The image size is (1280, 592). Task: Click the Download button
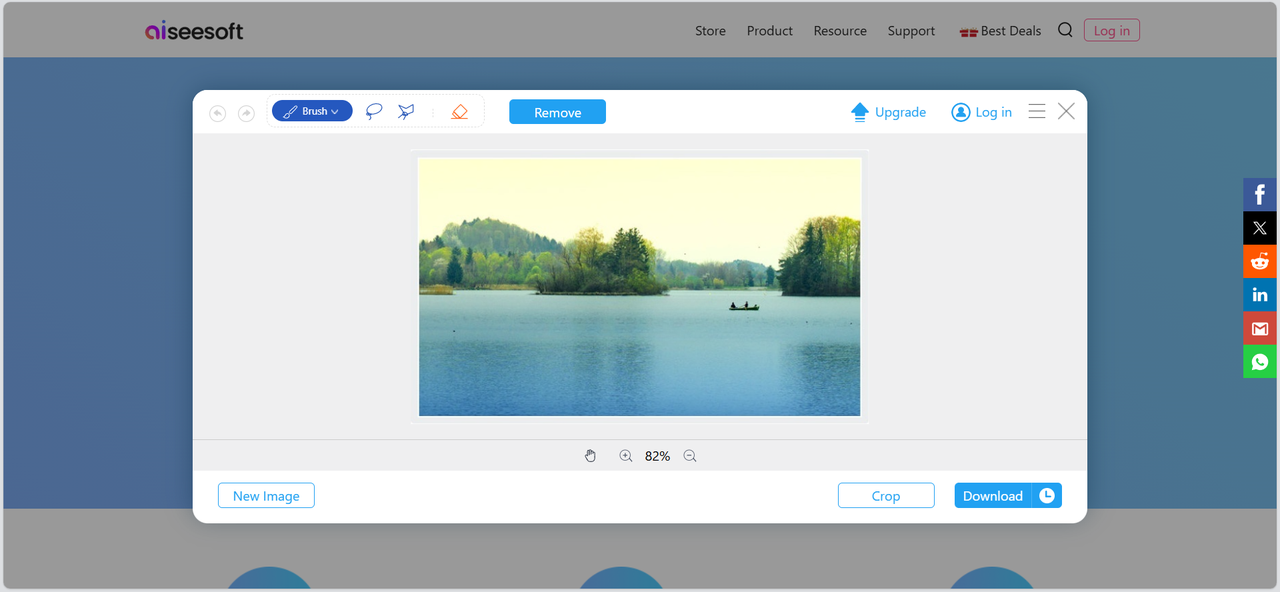pos(993,495)
